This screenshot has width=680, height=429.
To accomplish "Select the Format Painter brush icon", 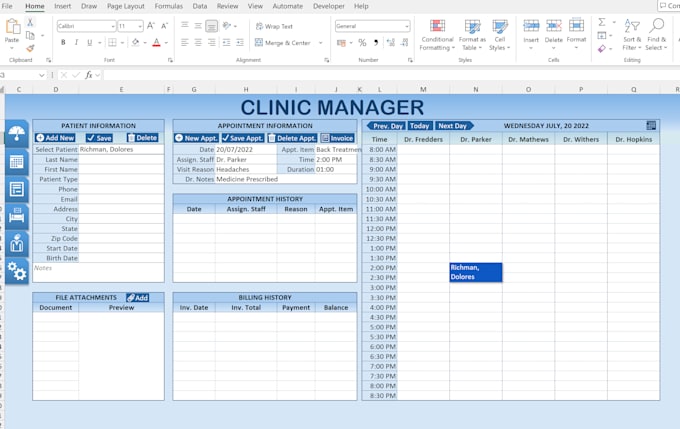I will [x=30, y=49].
